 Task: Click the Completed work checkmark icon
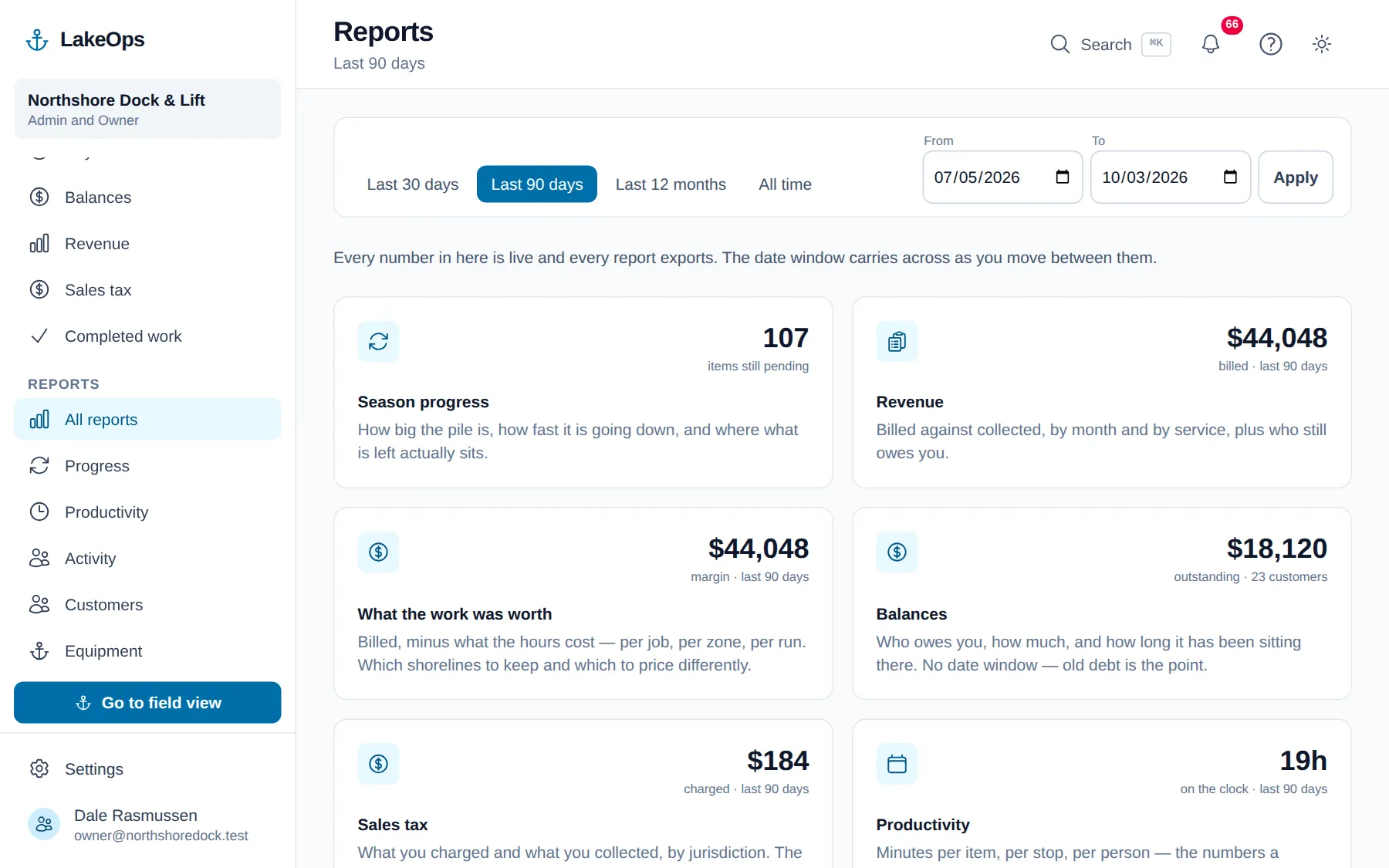coord(39,336)
